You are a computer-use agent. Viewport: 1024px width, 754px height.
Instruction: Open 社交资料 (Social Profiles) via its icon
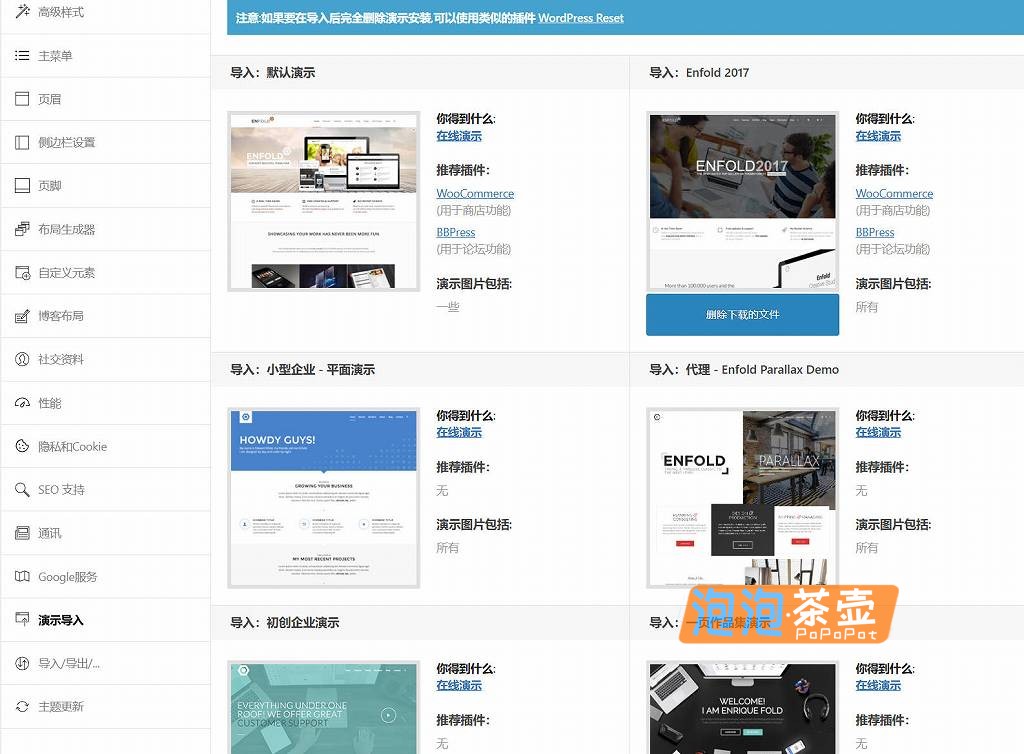pos(24,359)
